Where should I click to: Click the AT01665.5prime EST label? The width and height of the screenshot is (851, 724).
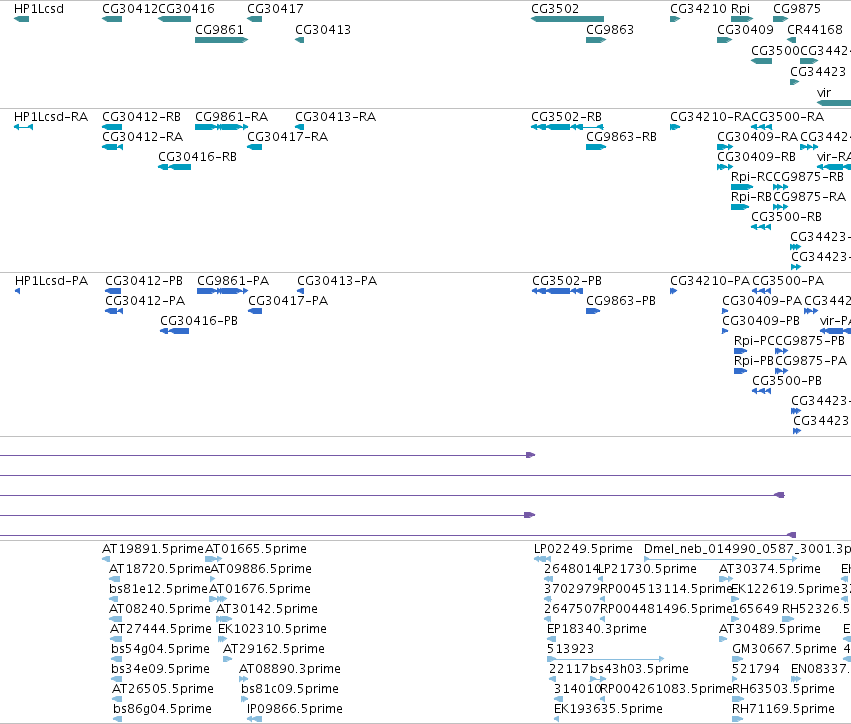[x=256, y=549]
